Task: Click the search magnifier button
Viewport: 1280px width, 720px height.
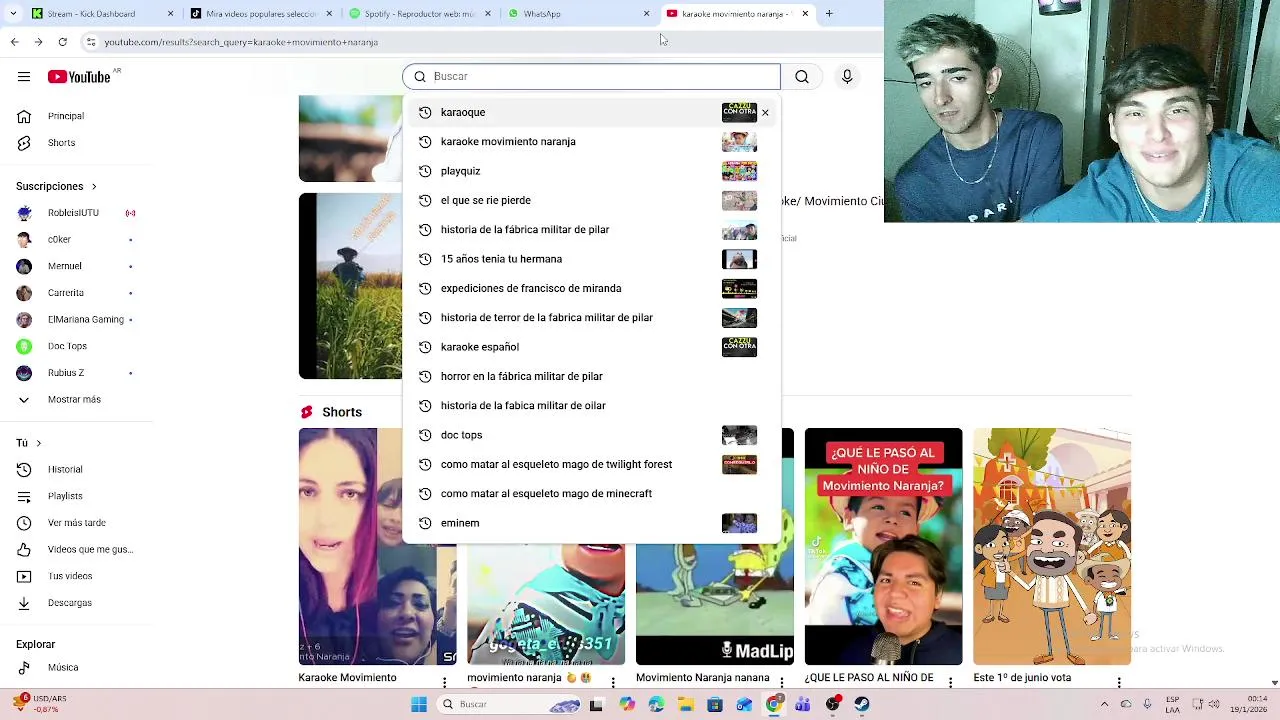Action: coord(802,77)
